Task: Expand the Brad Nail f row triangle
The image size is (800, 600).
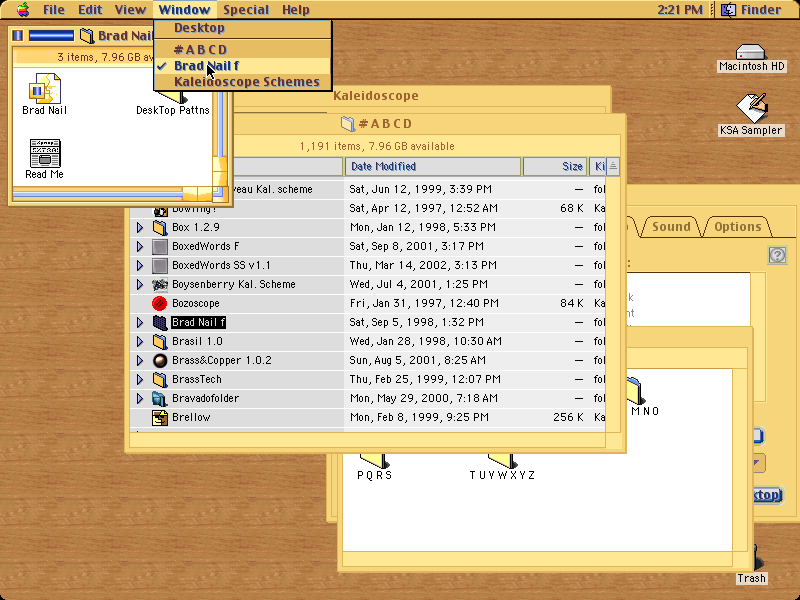Action: pos(140,322)
